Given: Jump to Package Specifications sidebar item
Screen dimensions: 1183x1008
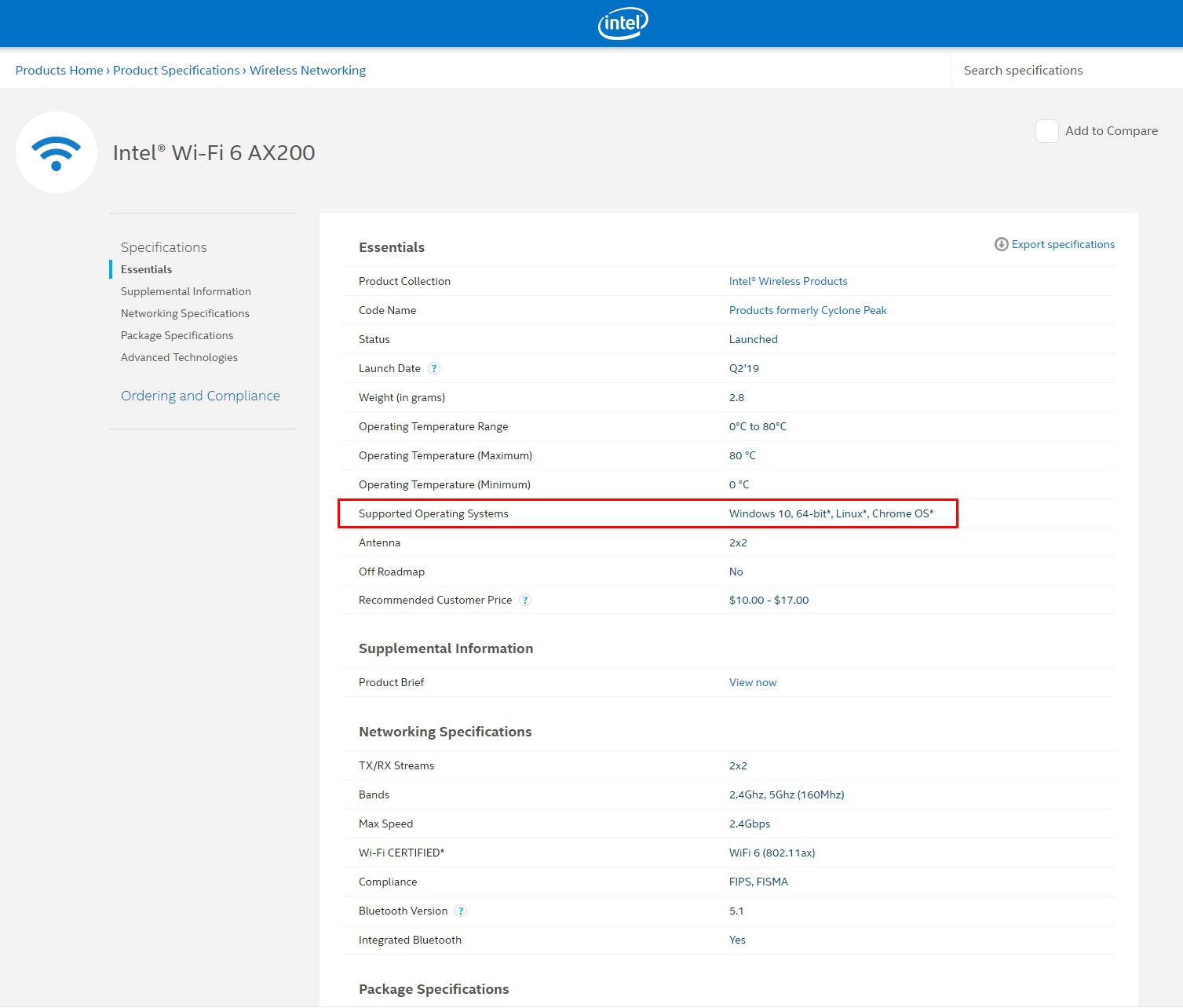Looking at the screenshot, I should (177, 335).
